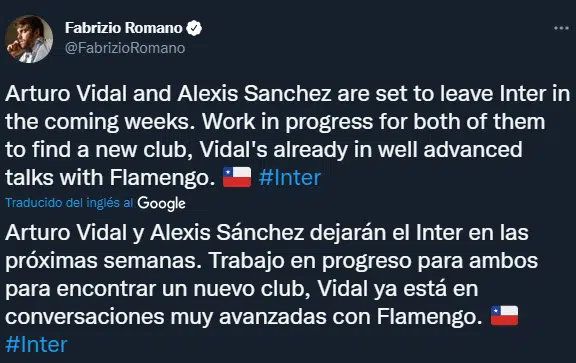Click the blue verified badge next to Fabrizio Romano
Screen dimensions: 576x363
coord(194,28)
